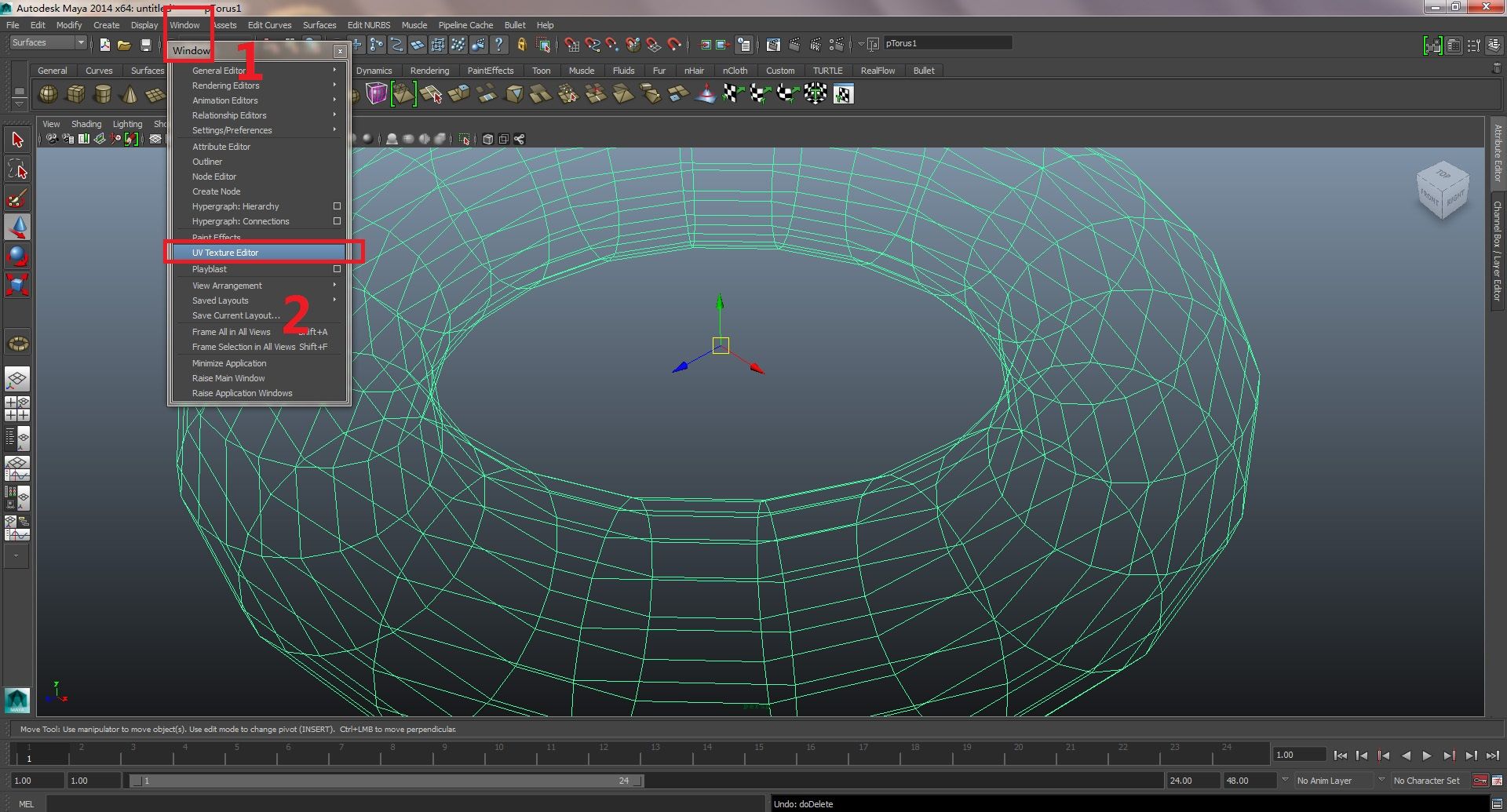Click the question mark help icon
This screenshot has width=1507, height=812.
[x=498, y=45]
